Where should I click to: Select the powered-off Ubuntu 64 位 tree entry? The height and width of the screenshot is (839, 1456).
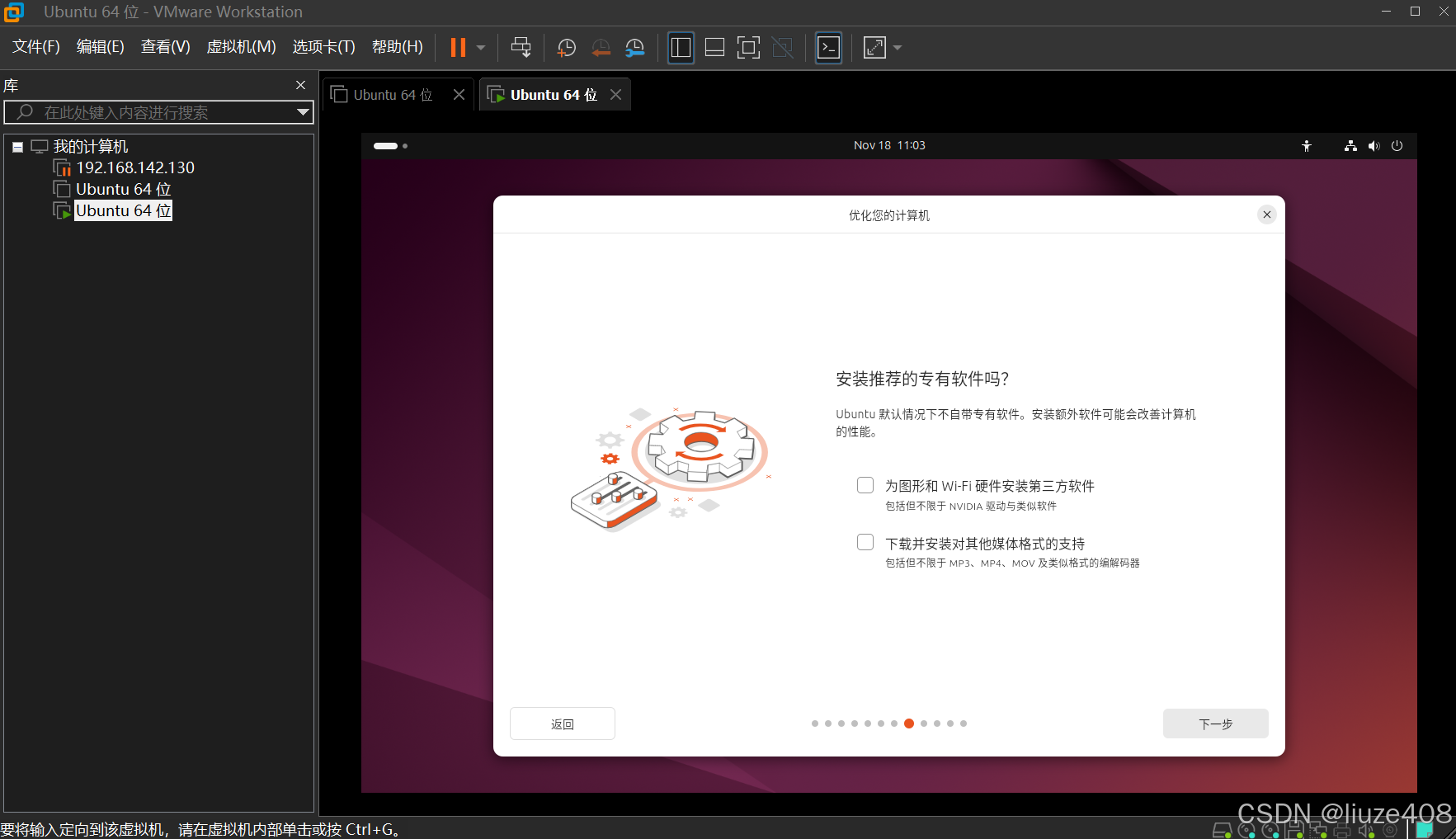(x=124, y=189)
